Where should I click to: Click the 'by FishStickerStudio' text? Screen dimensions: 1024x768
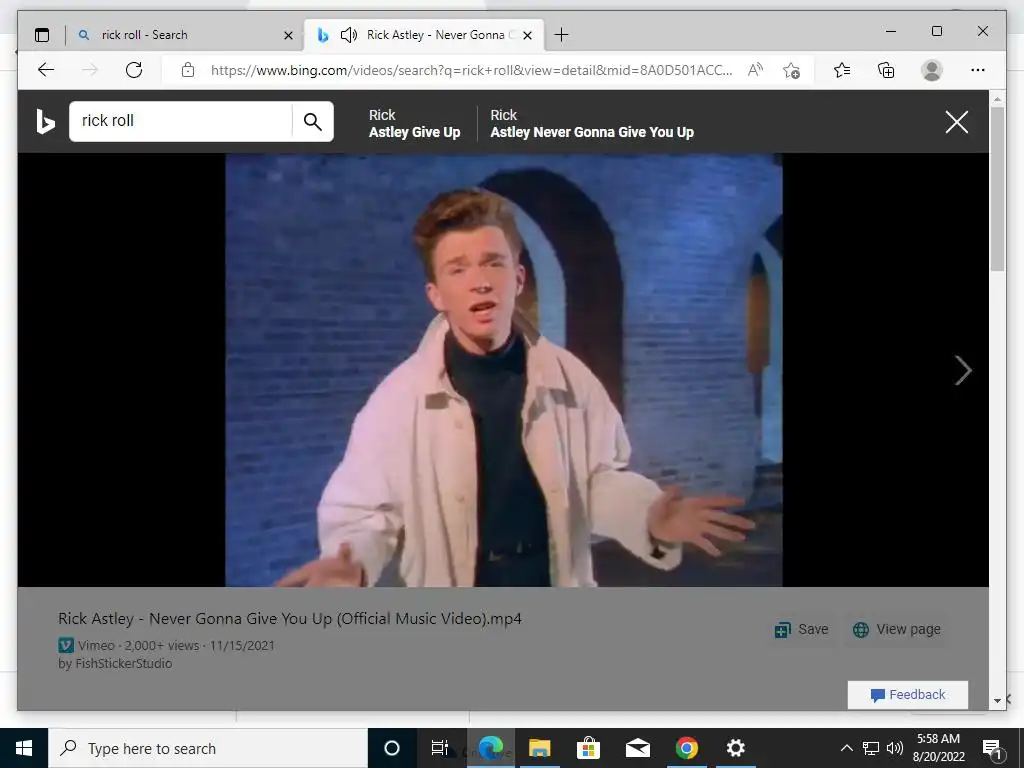(x=115, y=664)
